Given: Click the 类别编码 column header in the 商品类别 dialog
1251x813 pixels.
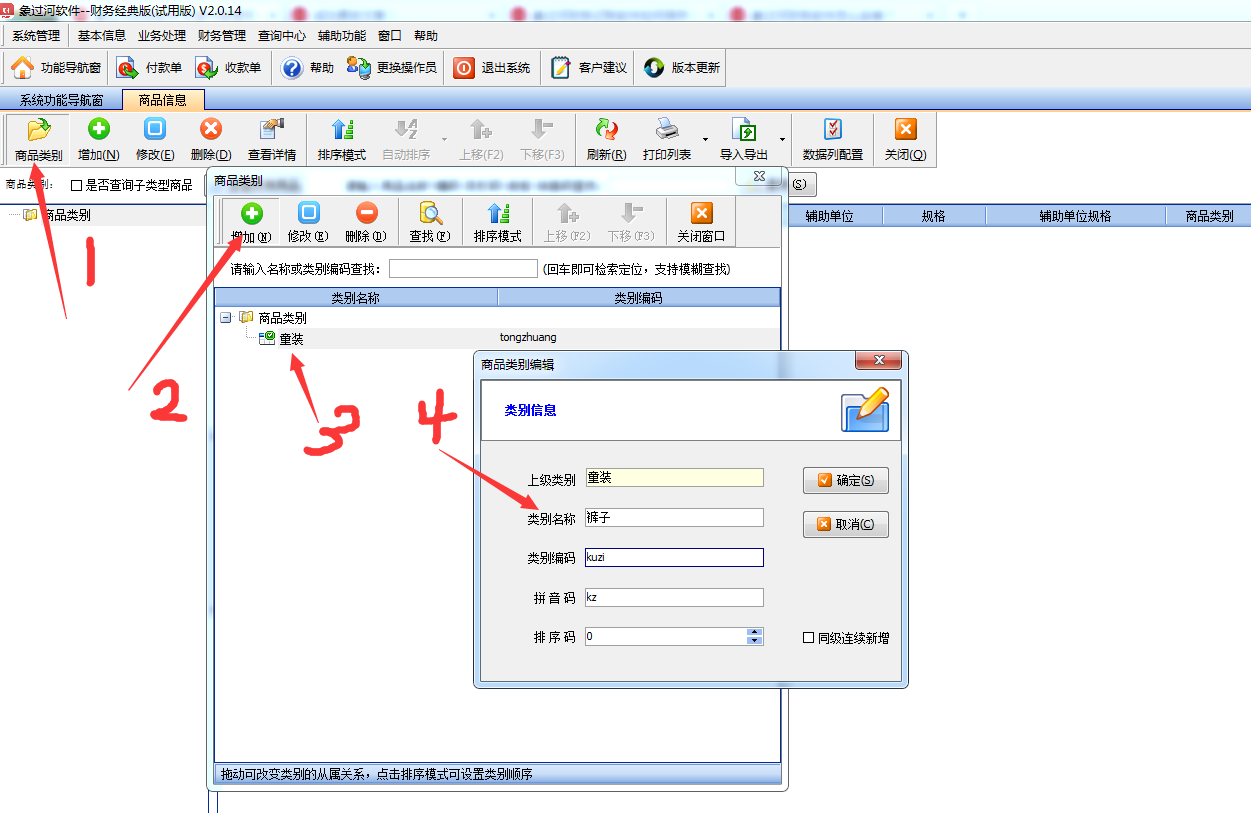Looking at the screenshot, I should pyautogui.click(x=638, y=298).
